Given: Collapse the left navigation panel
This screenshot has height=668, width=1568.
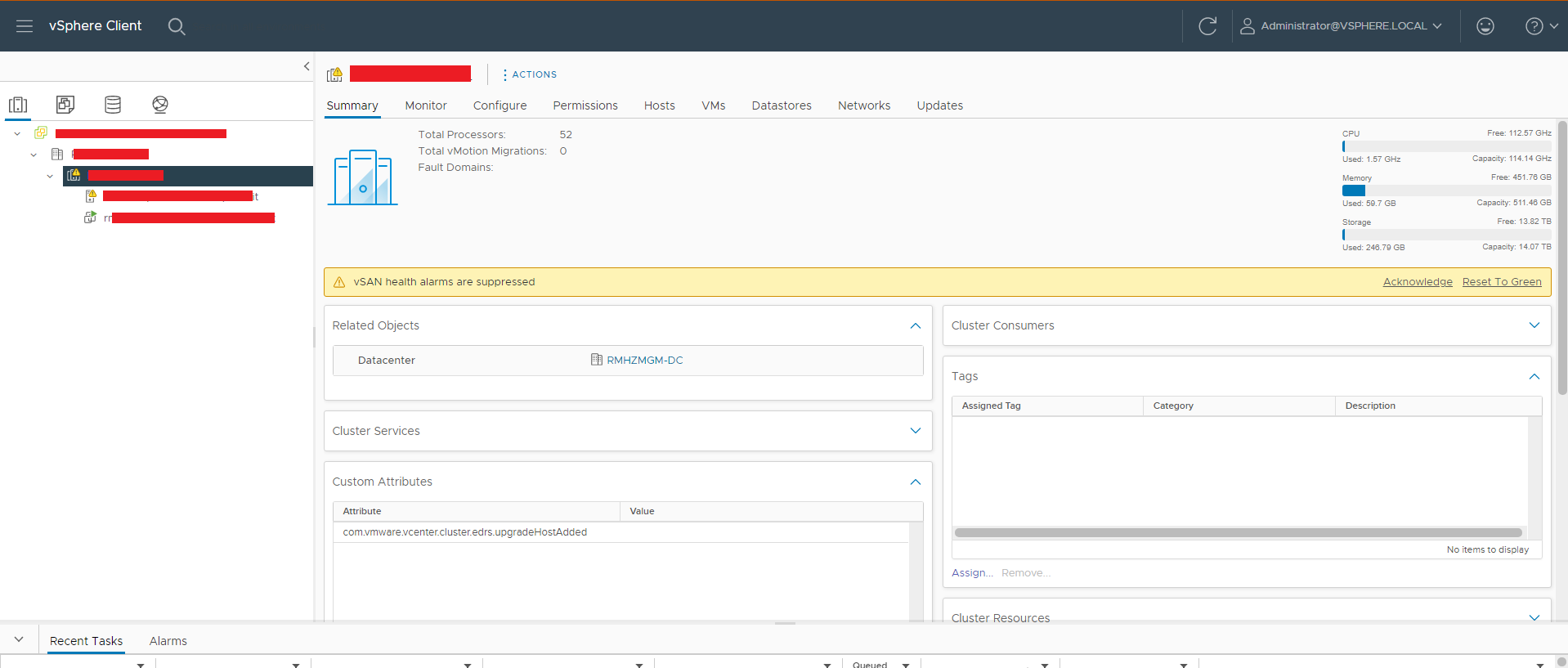Looking at the screenshot, I should pyautogui.click(x=307, y=66).
